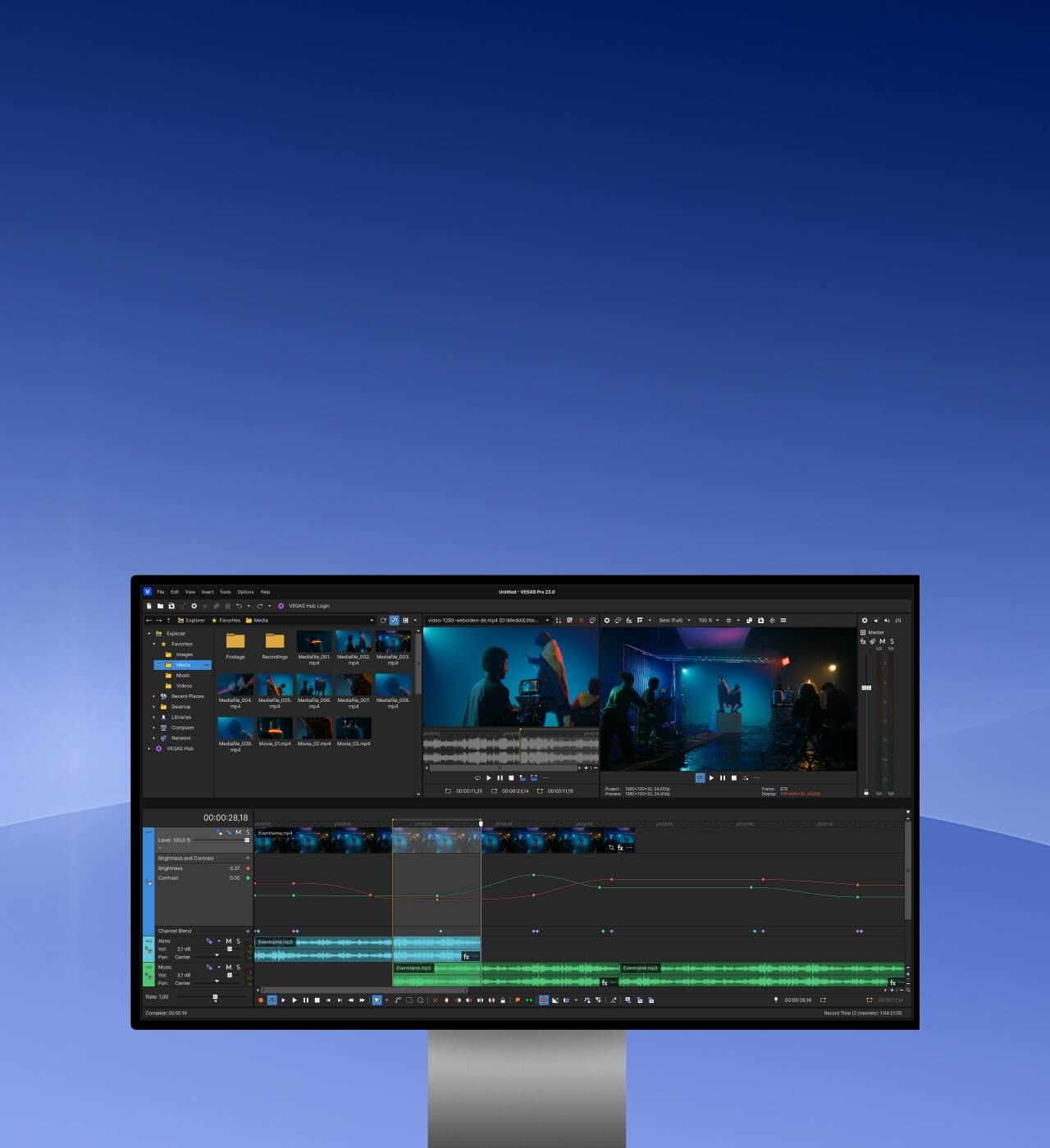Image resolution: width=1050 pixels, height=1148 pixels.
Task: Toggle loop playback in timeline transport
Action: (x=272, y=1000)
